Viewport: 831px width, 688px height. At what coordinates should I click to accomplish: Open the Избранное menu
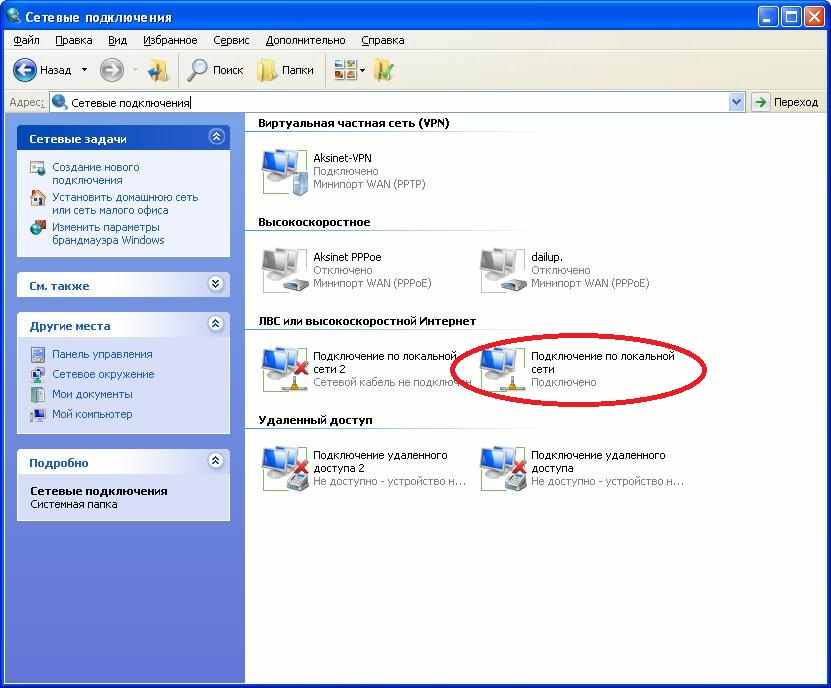(x=170, y=40)
